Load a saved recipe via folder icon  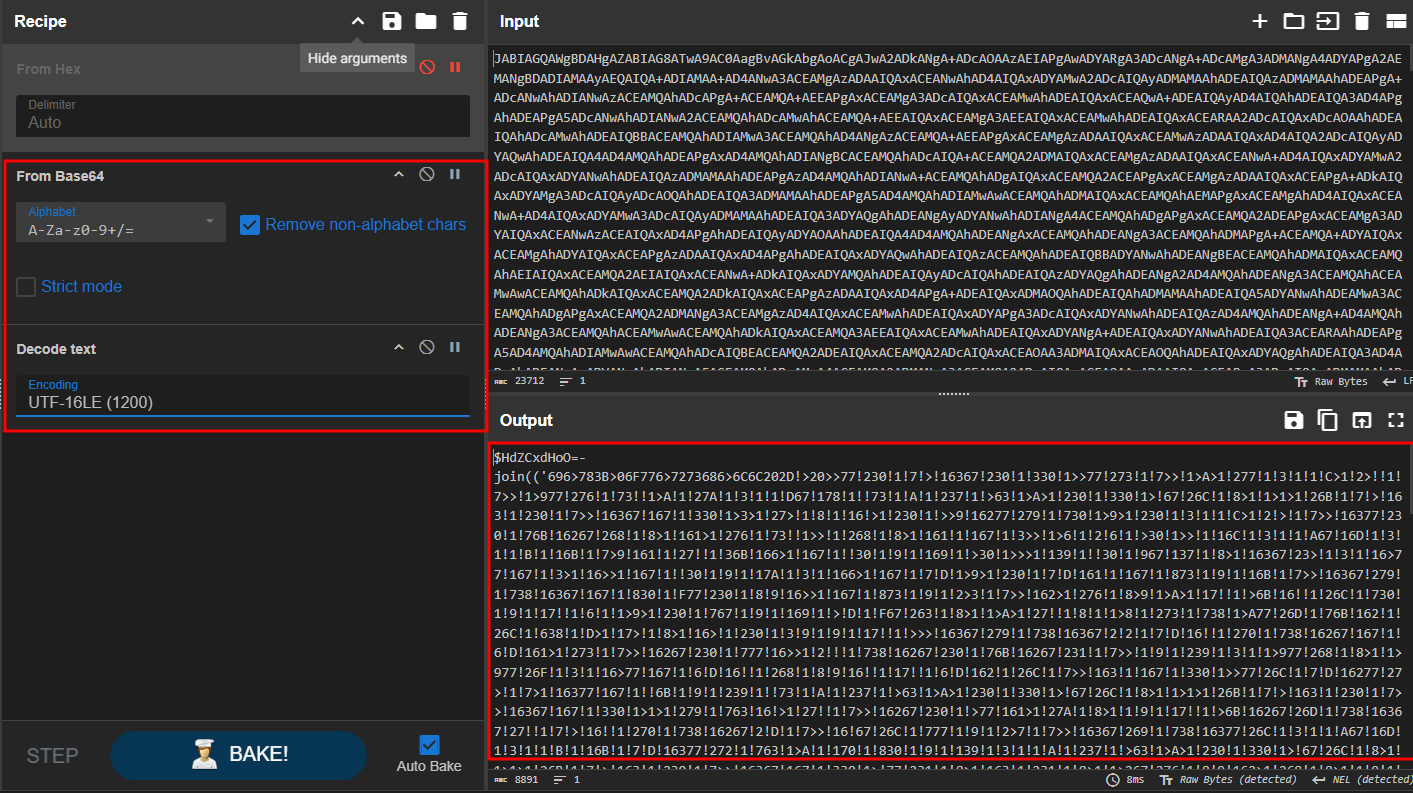click(x=426, y=21)
